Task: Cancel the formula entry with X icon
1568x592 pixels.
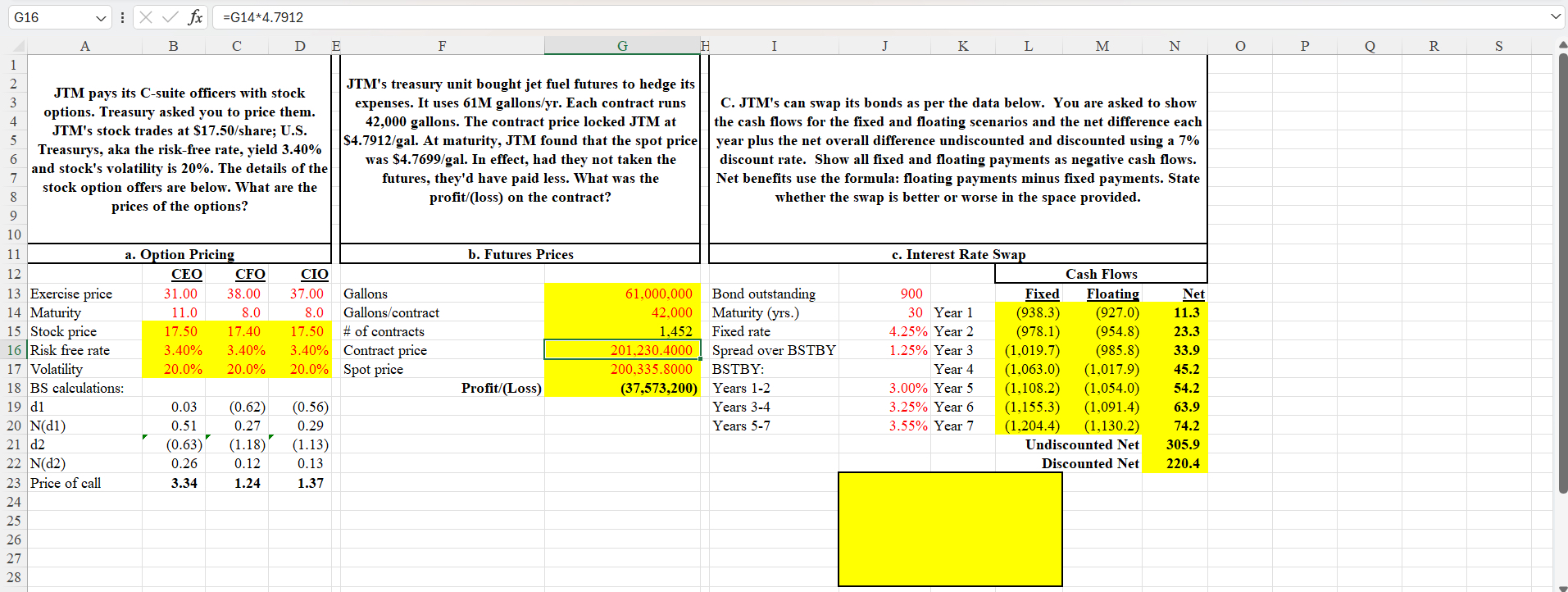Action: [146, 17]
